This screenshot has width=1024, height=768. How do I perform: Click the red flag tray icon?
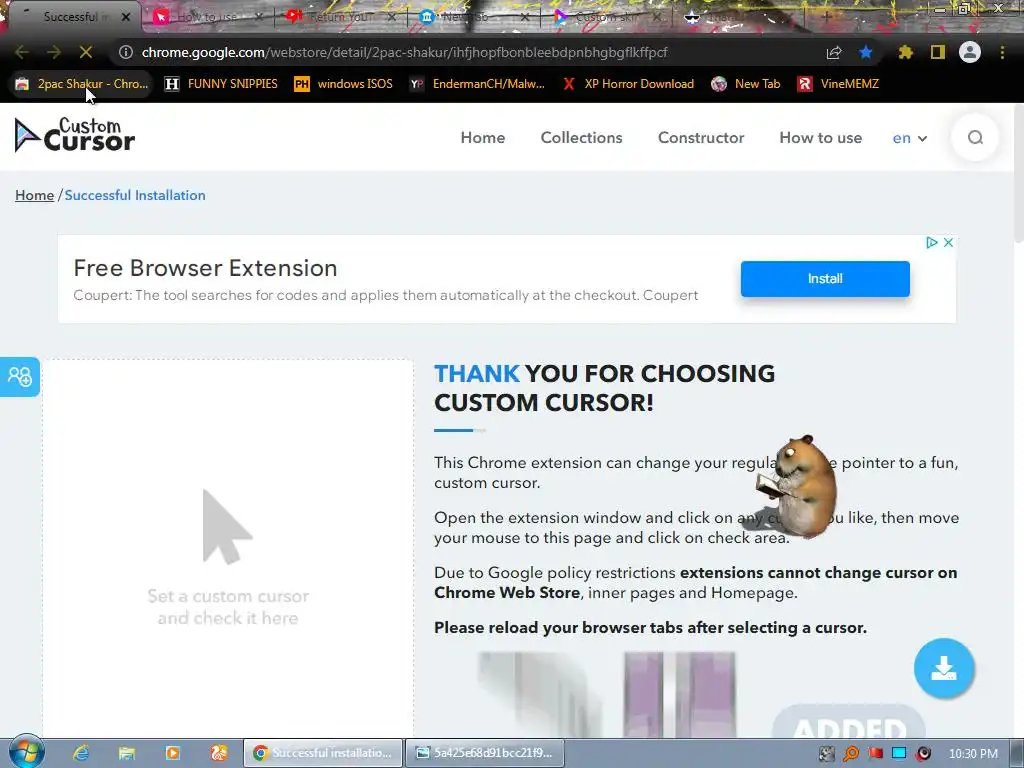pos(875,754)
